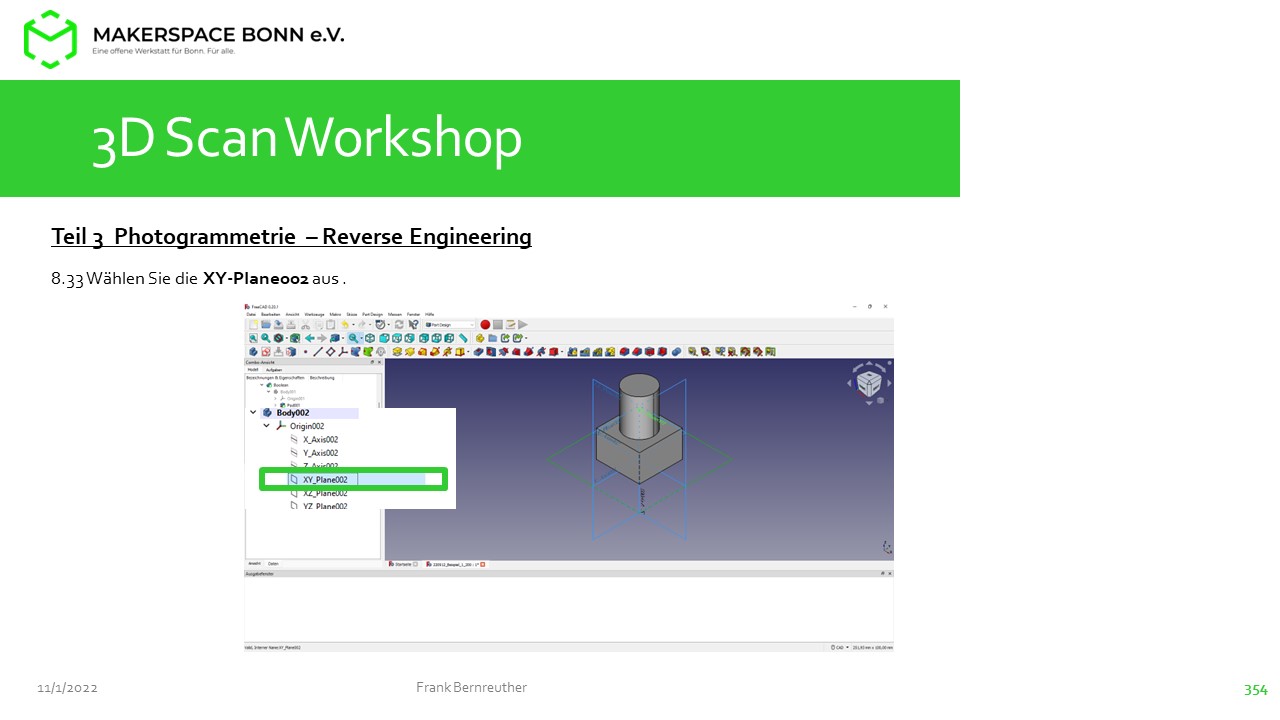Open the Part Design workbench dropdown
The width and height of the screenshot is (1280, 720).
pos(450,325)
